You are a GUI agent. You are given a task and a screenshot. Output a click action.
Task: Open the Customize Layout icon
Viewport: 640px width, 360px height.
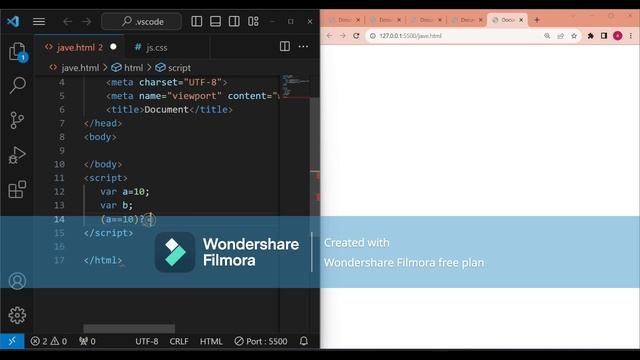(x=253, y=21)
